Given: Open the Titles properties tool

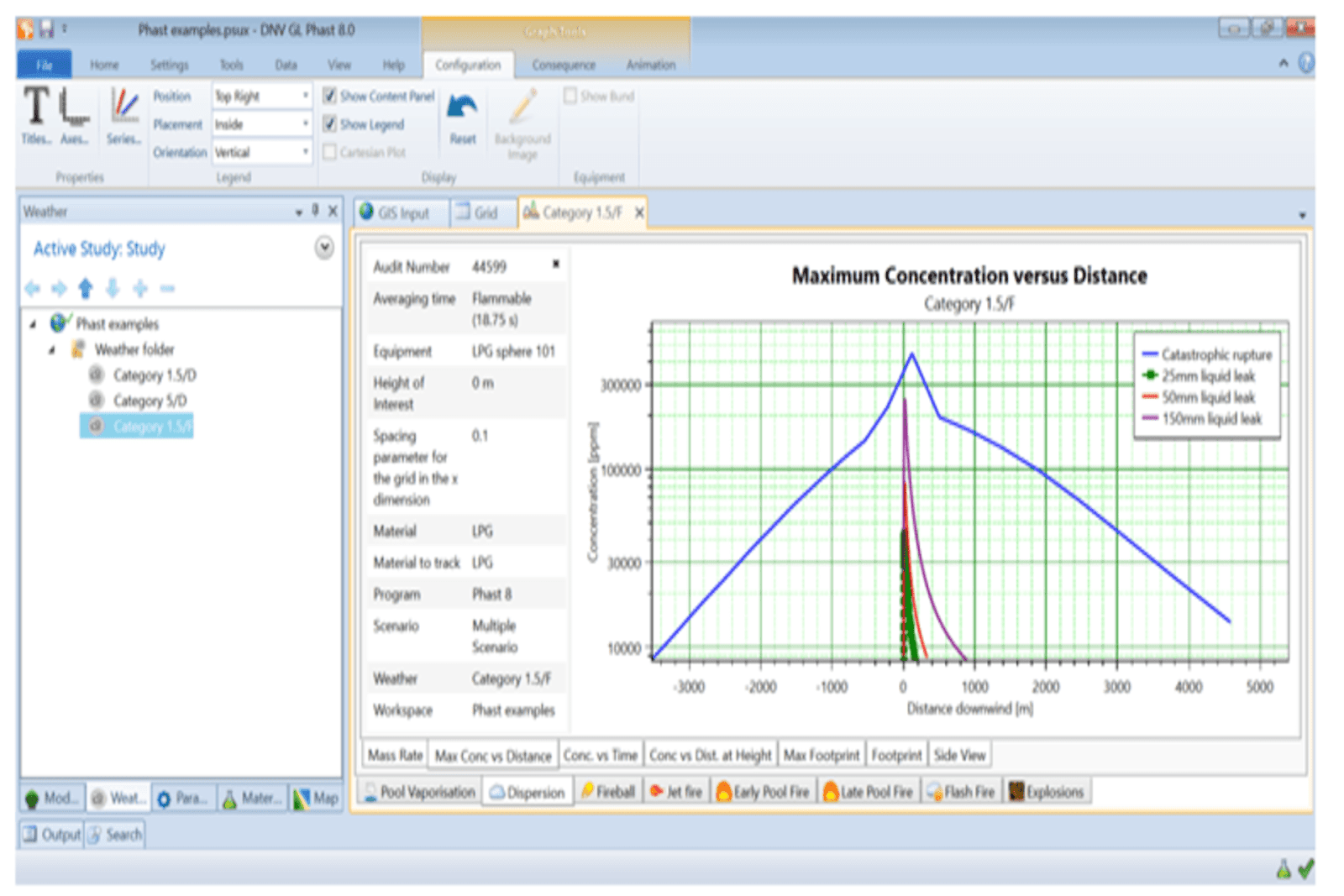Looking at the screenshot, I should 35,115.
